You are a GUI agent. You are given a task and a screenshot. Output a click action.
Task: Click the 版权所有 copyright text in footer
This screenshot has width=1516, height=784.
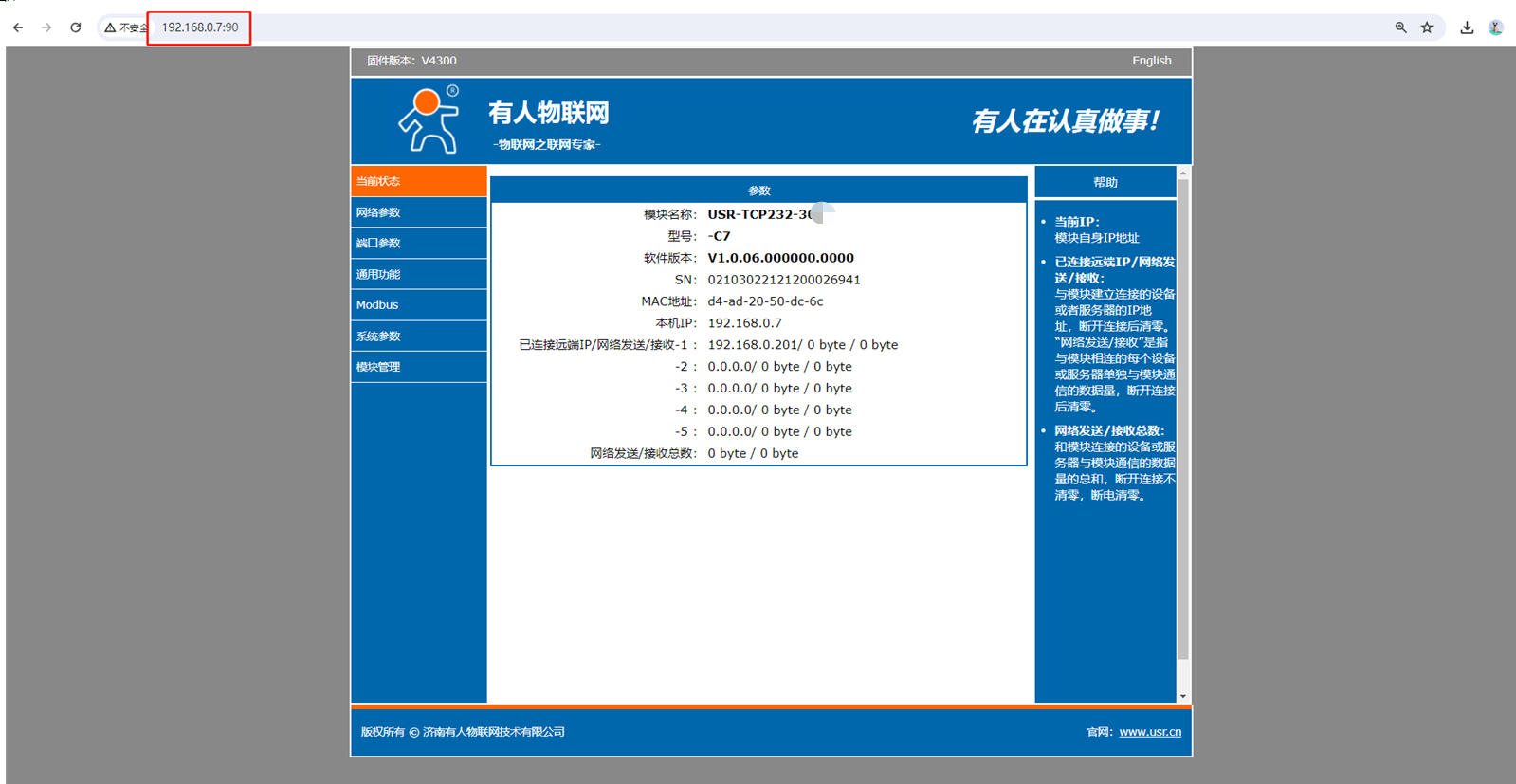pyautogui.click(x=463, y=732)
